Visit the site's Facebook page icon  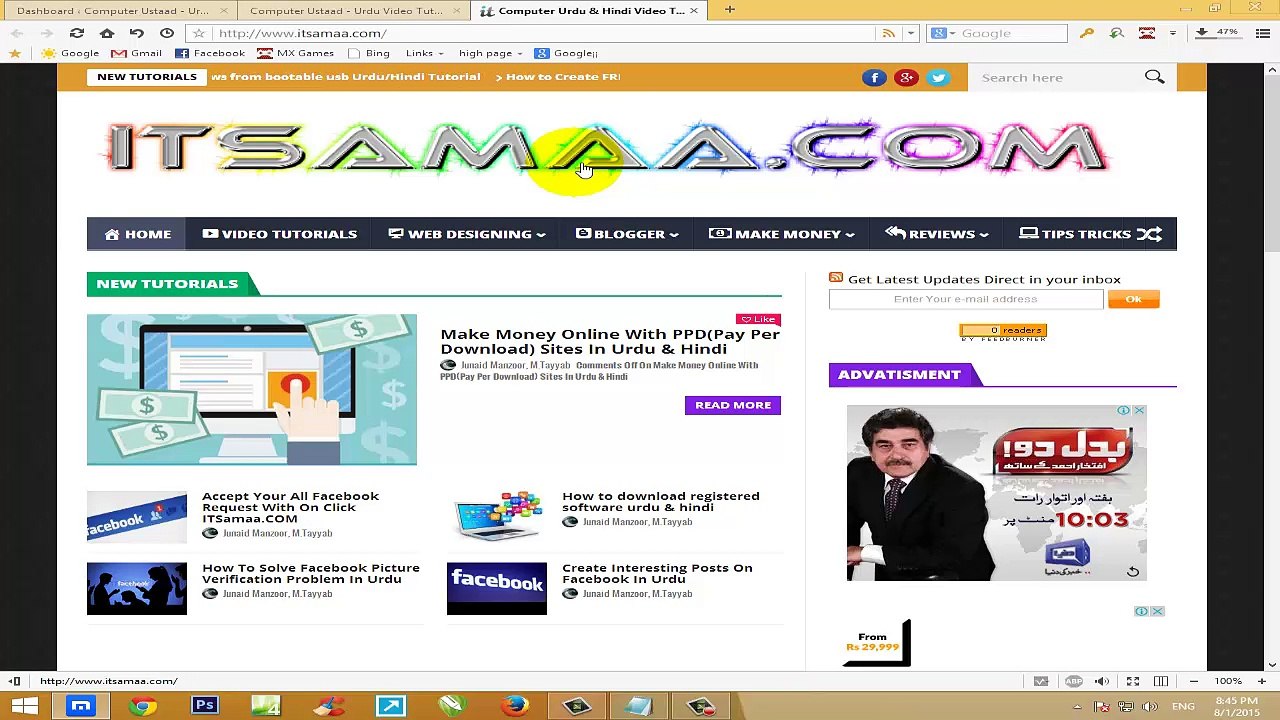point(874,77)
